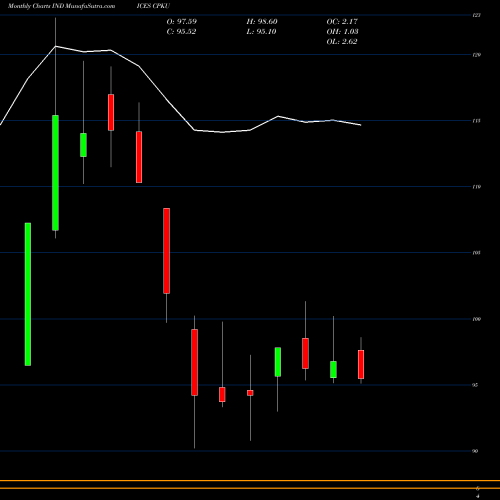Select the tiny red candle with long wicks

coord(250,393)
